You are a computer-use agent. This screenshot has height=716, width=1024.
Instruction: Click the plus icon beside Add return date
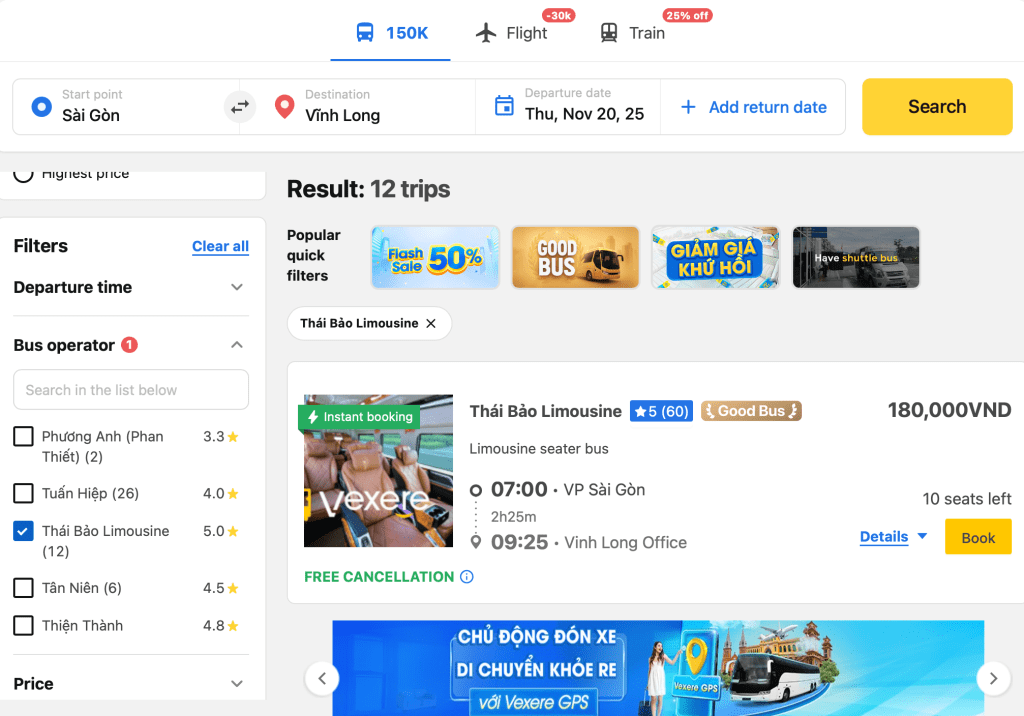(688, 107)
